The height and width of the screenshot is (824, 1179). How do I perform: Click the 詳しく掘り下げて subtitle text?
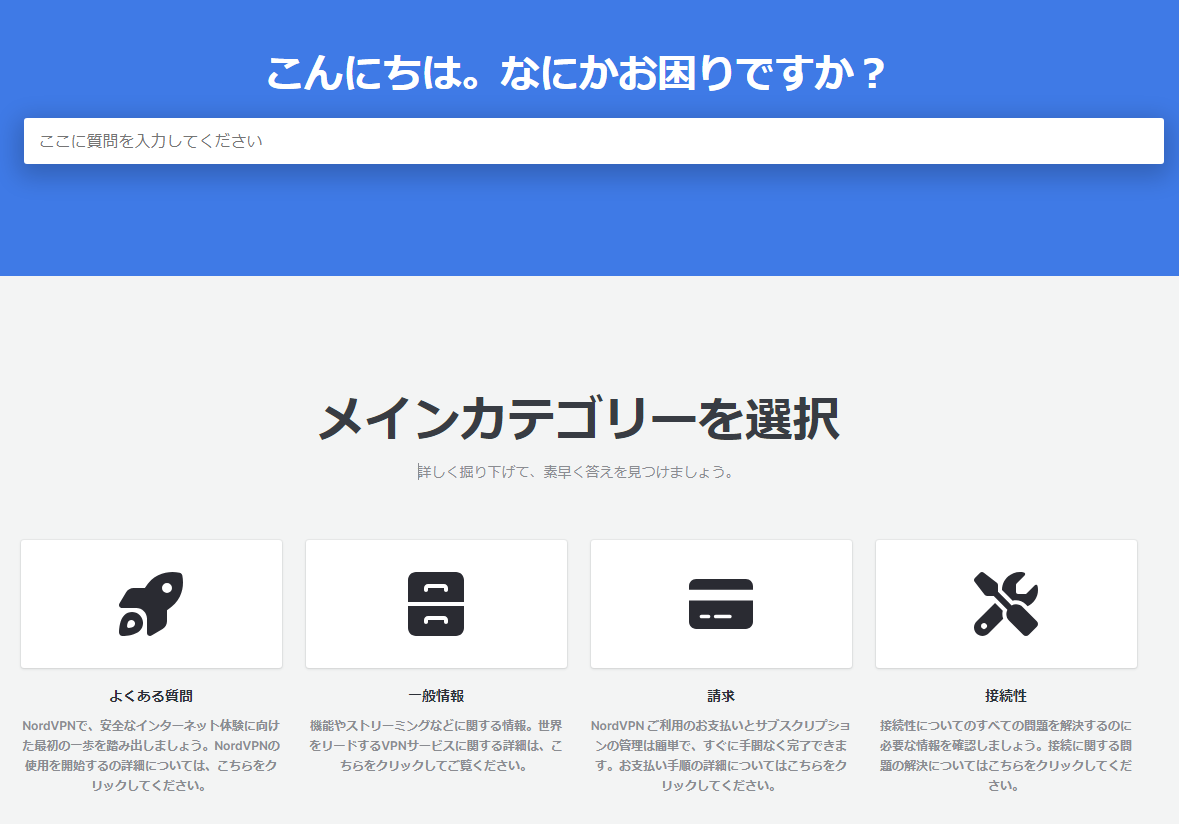click(x=576, y=472)
